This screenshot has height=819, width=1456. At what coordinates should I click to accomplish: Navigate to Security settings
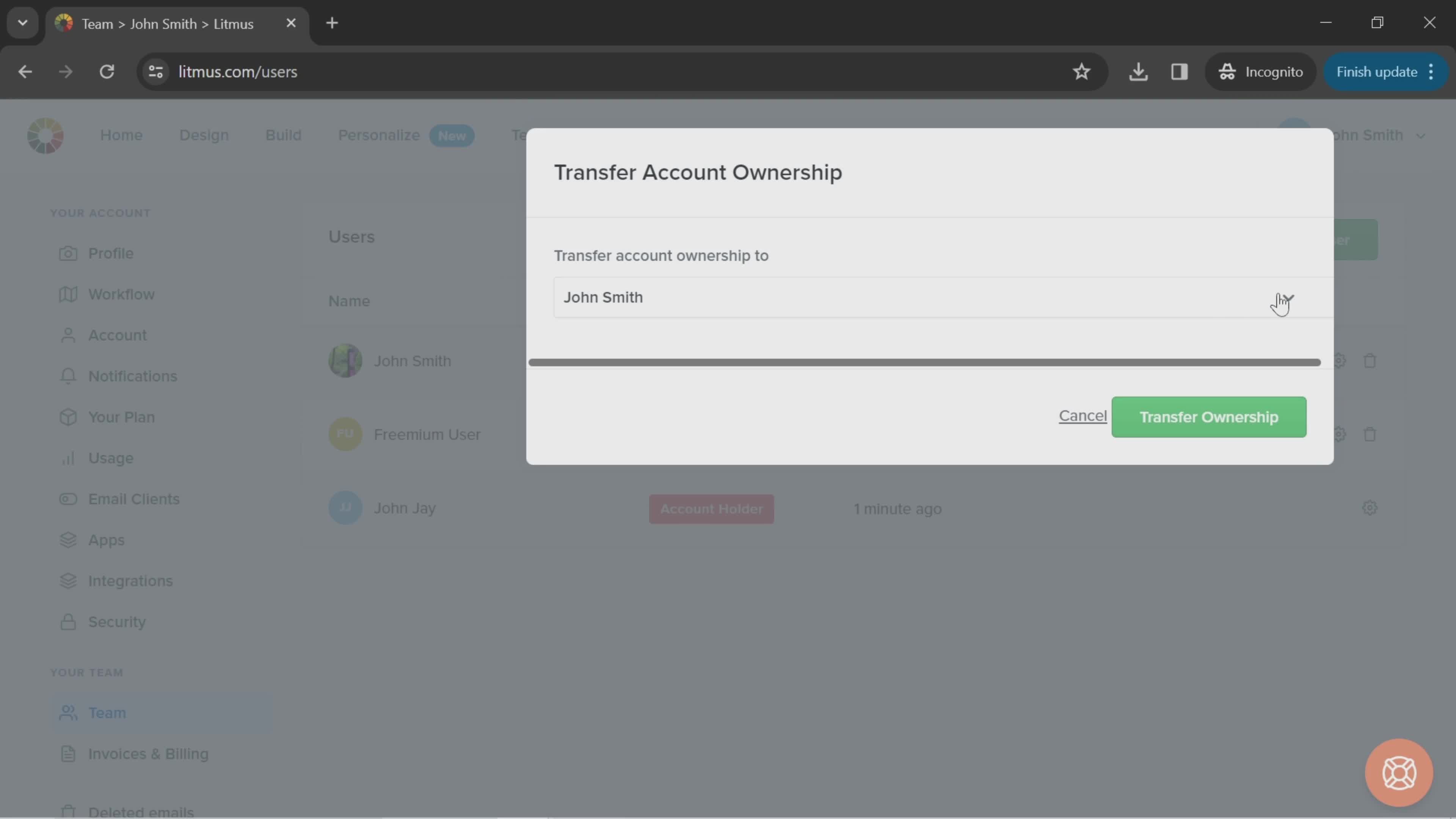(x=116, y=622)
